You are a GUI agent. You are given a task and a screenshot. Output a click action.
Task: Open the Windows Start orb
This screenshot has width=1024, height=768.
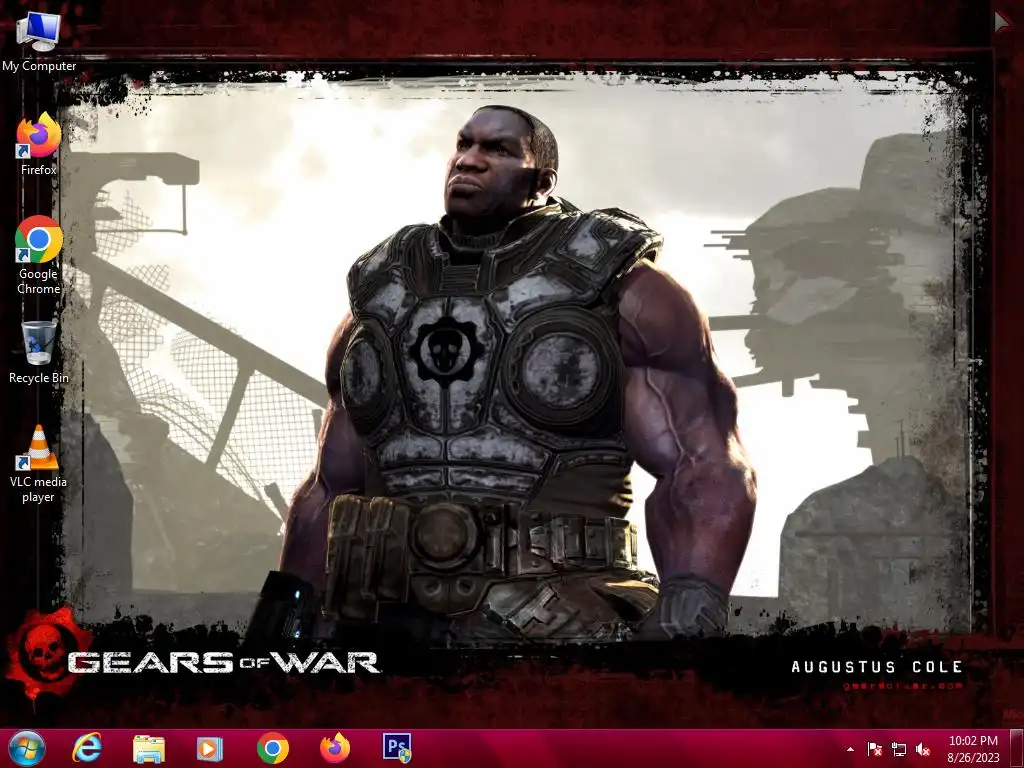point(27,748)
